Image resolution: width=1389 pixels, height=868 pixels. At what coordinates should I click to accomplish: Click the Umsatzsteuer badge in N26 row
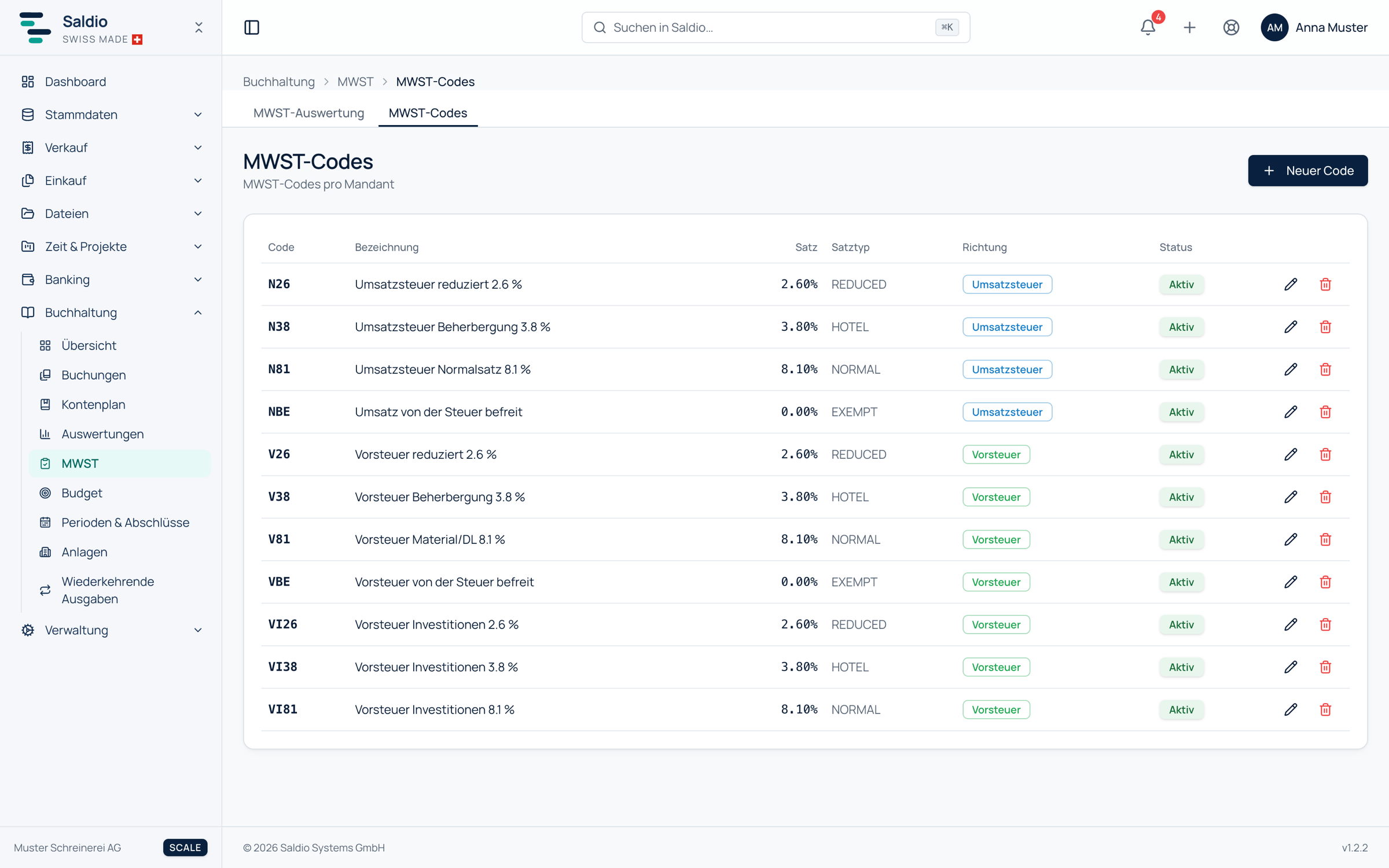tap(1007, 284)
